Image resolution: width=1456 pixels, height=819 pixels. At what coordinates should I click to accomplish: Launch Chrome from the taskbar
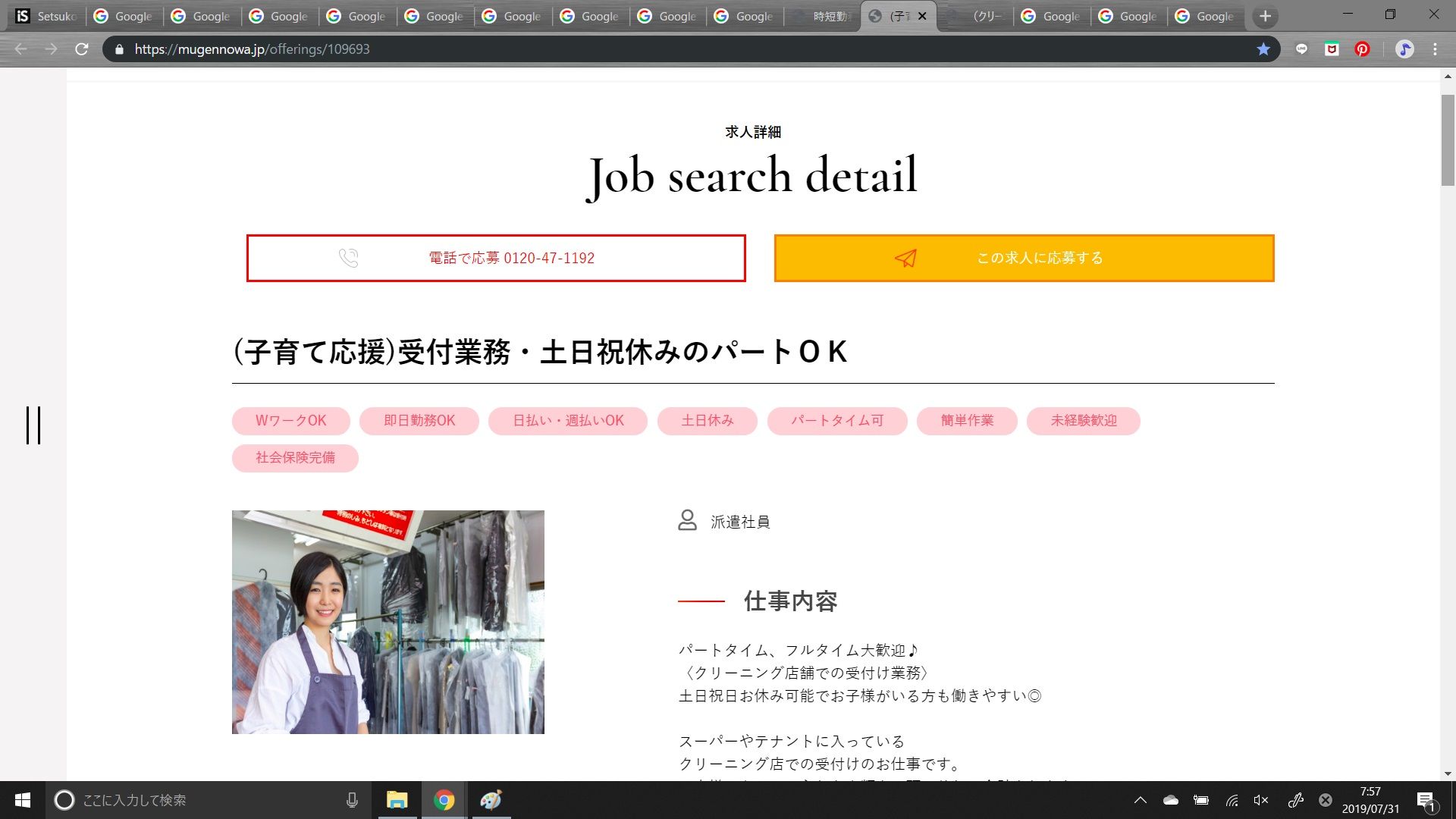(444, 799)
